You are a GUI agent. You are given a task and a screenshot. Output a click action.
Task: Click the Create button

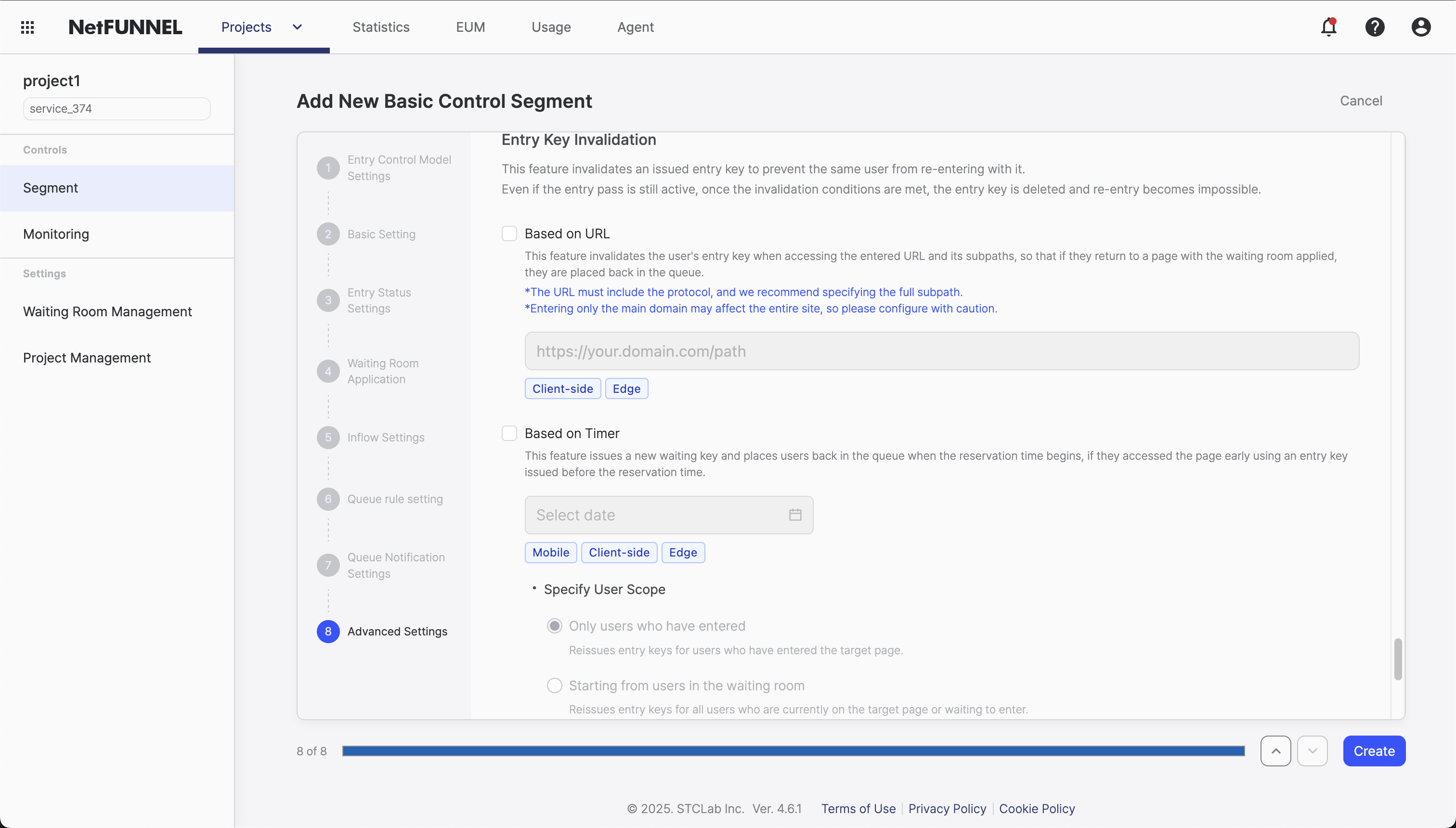pos(1374,750)
